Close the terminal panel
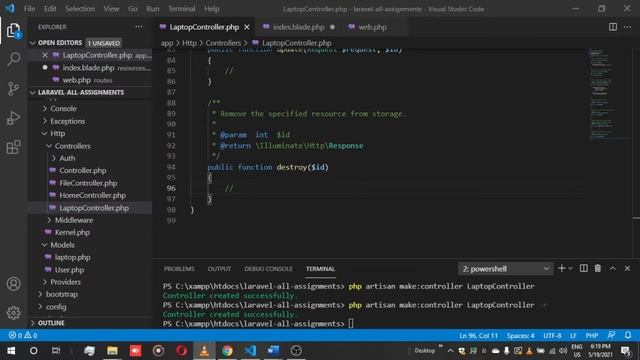Image resolution: width=640 pixels, height=360 pixels. click(627, 268)
